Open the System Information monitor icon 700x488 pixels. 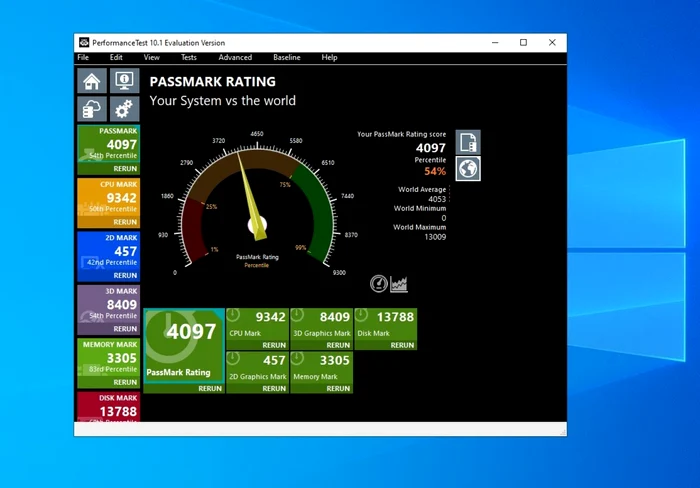click(125, 81)
